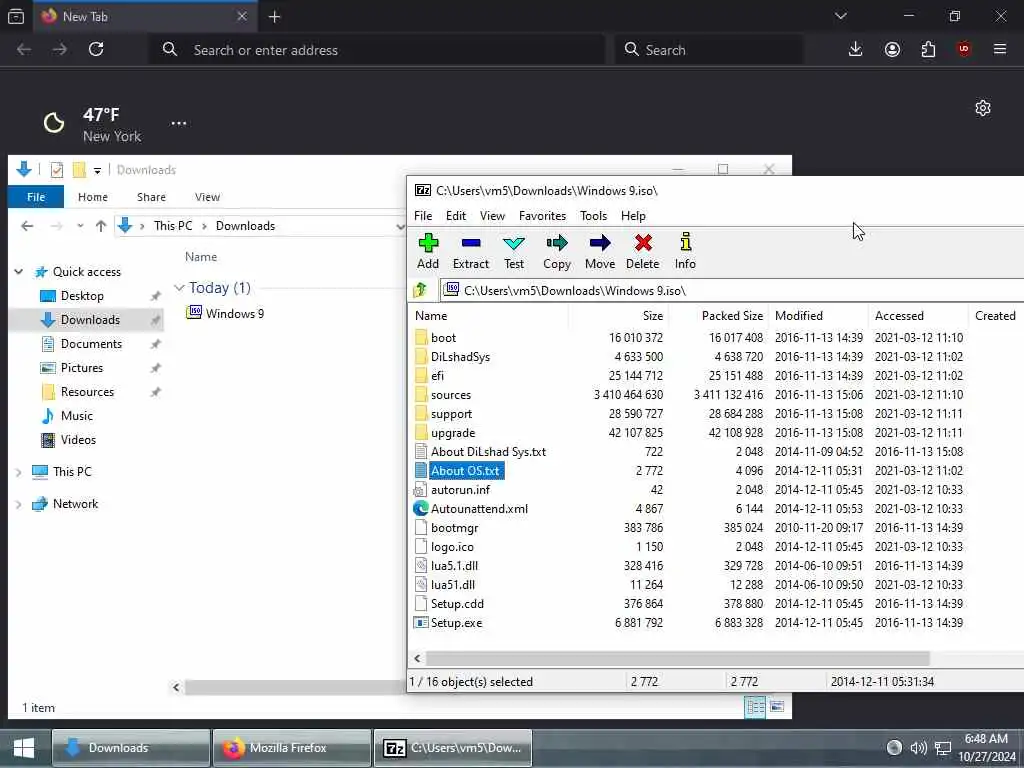
Task: Reload the Firefox page
Action: [x=96, y=49]
